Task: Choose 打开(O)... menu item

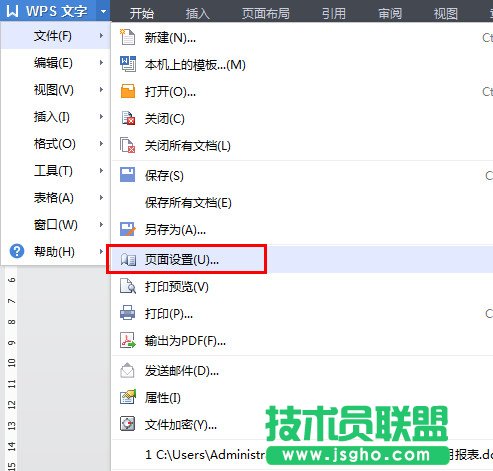Action: tap(302, 91)
